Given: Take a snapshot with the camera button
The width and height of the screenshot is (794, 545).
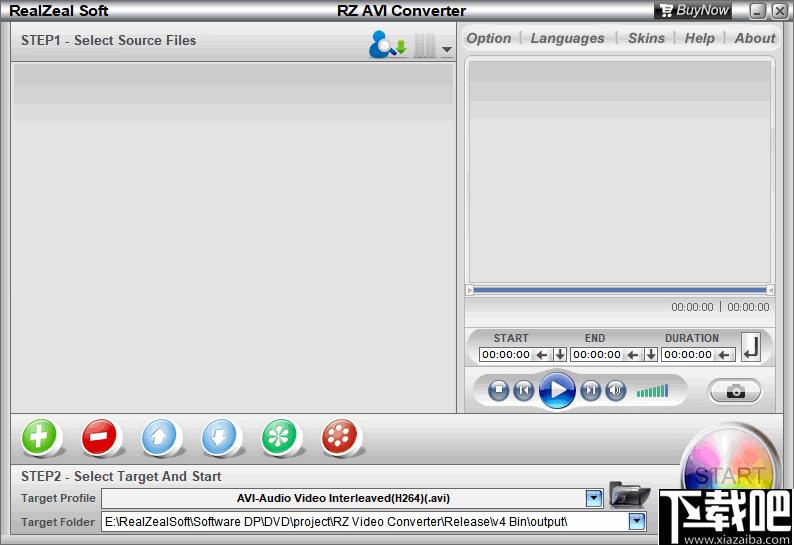Looking at the screenshot, I should [x=735, y=391].
